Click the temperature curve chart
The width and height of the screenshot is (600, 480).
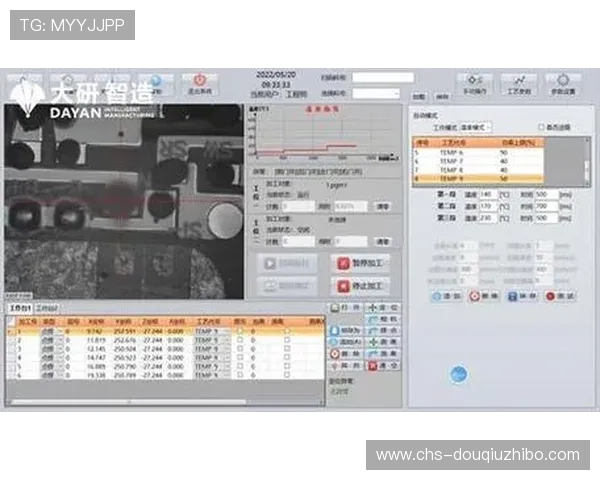pyautogui.click(x=324, y=132)
